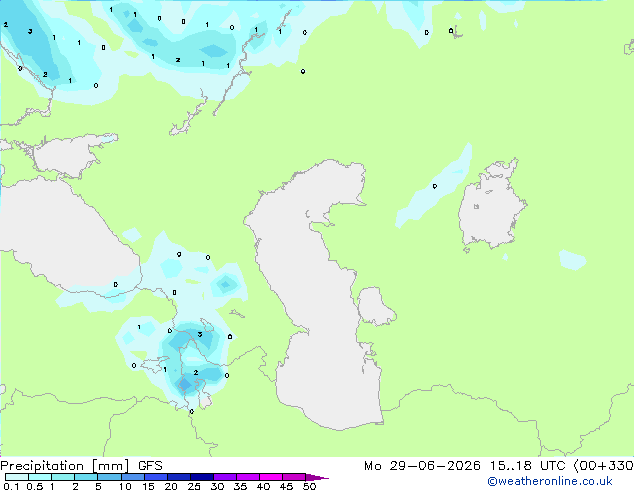Click the '10' legend scale label
The image size is (634, 490).
pos(125,486)
